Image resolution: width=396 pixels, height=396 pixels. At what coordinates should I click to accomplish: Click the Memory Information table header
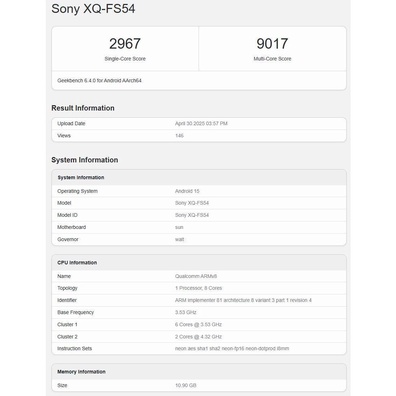81,372
